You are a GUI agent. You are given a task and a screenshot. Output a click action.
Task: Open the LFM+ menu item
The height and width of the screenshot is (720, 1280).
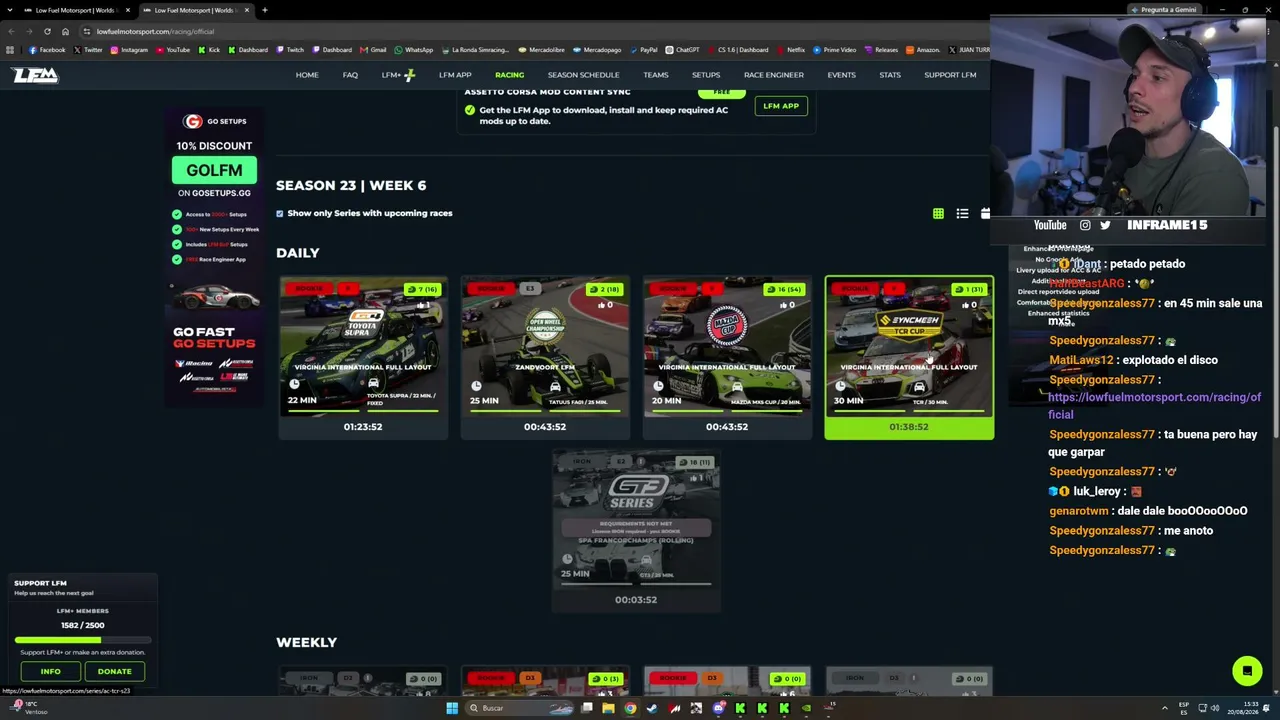(398, 75)
